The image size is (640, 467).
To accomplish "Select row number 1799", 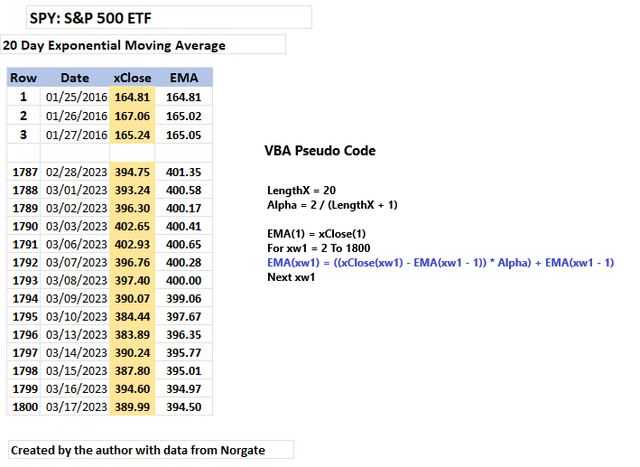I will (24, 389).
